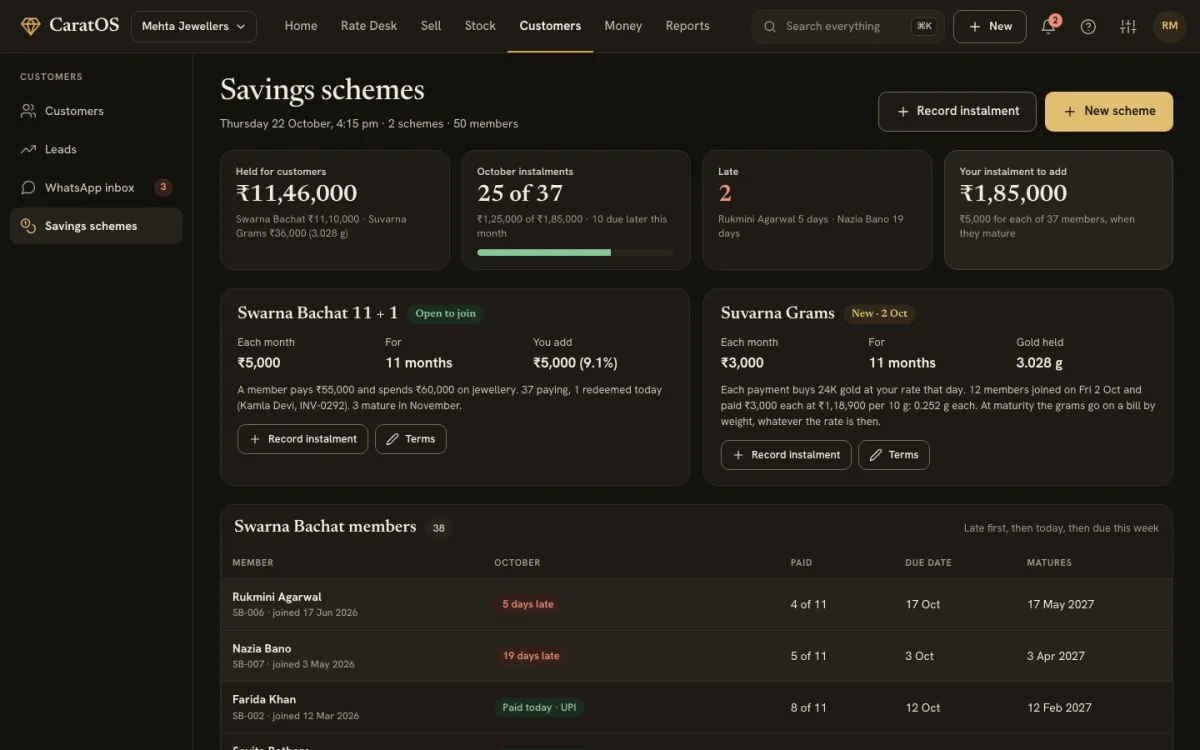Click the search magnifier icon
Screen dimensions: 1200x750
click(x=770, y=26)
